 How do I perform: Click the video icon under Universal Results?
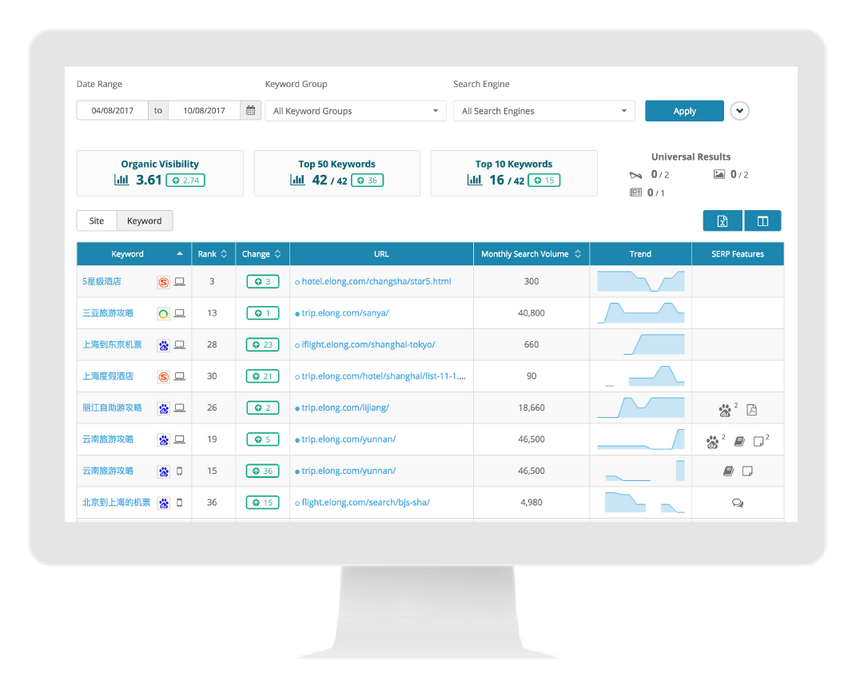pos(636,175)
